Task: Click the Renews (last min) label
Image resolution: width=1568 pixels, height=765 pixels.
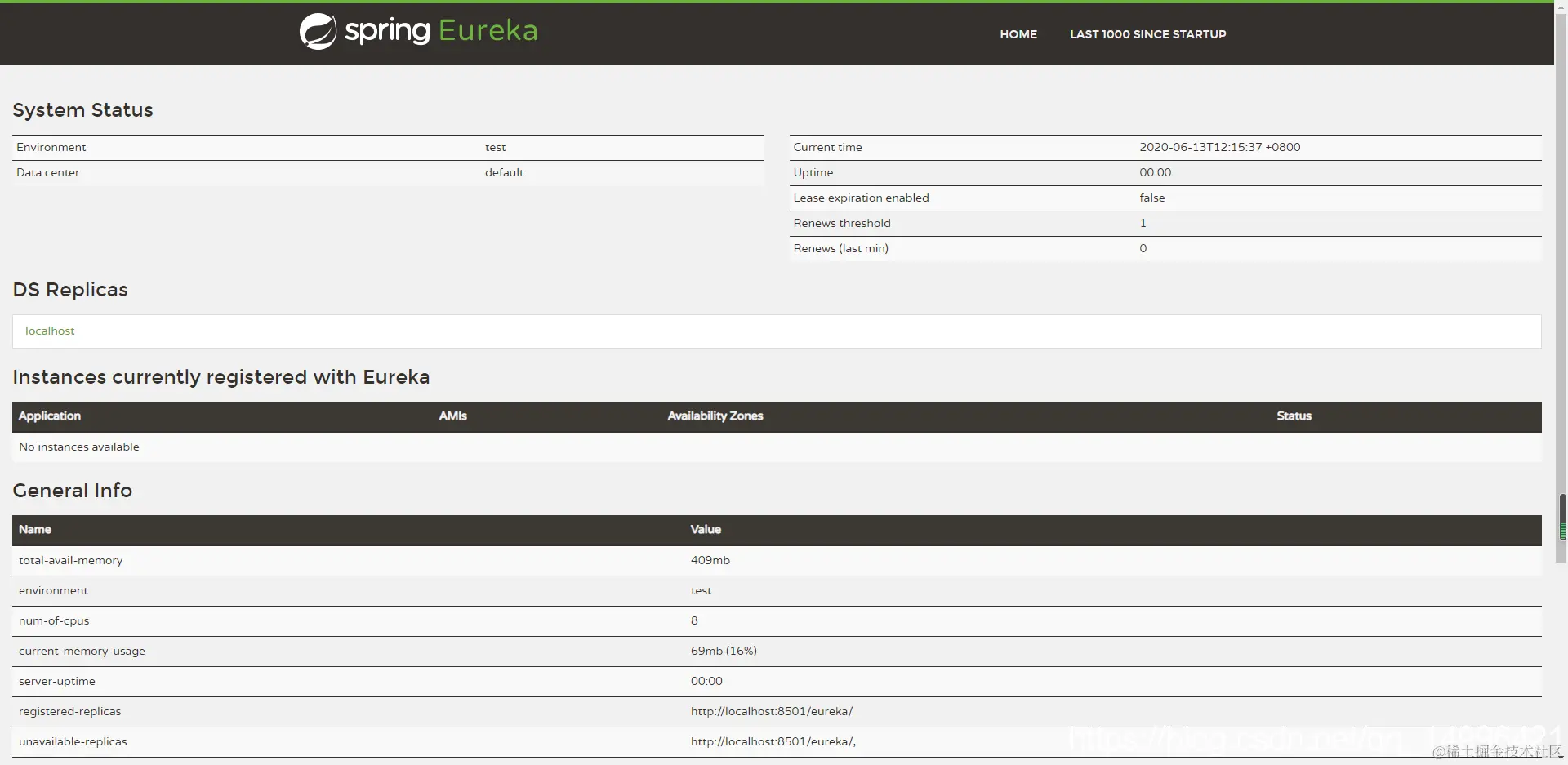Action: click(x=840, y=248)
